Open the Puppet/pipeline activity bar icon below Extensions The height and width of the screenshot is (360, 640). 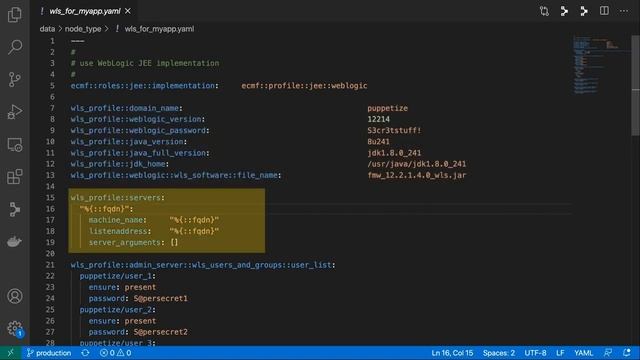(15, 209)
